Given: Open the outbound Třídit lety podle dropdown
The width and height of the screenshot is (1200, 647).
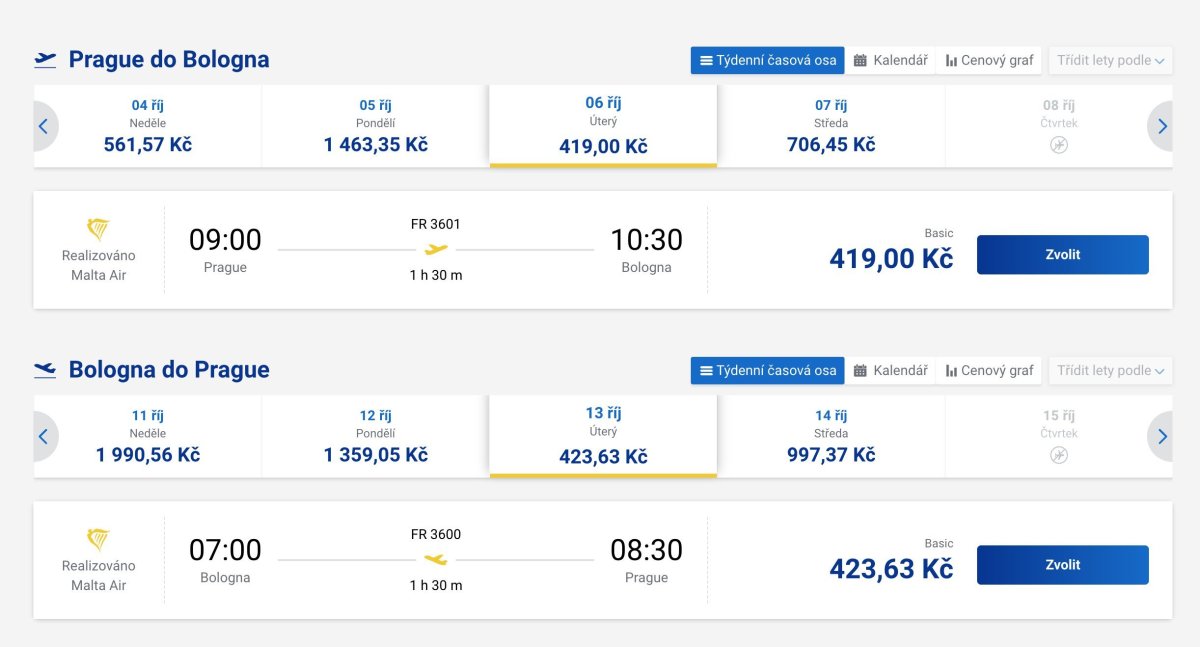Looking at the screenshot, I should point(1110,60).
